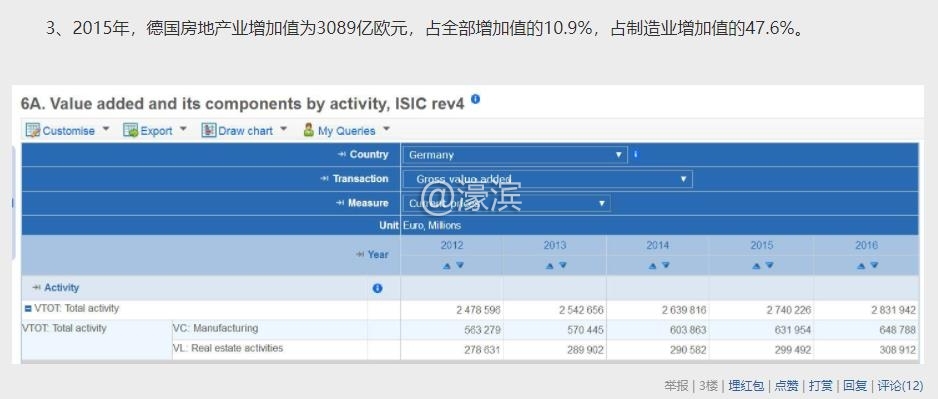
Task: Click the 2013 year header
Action: 555,245
